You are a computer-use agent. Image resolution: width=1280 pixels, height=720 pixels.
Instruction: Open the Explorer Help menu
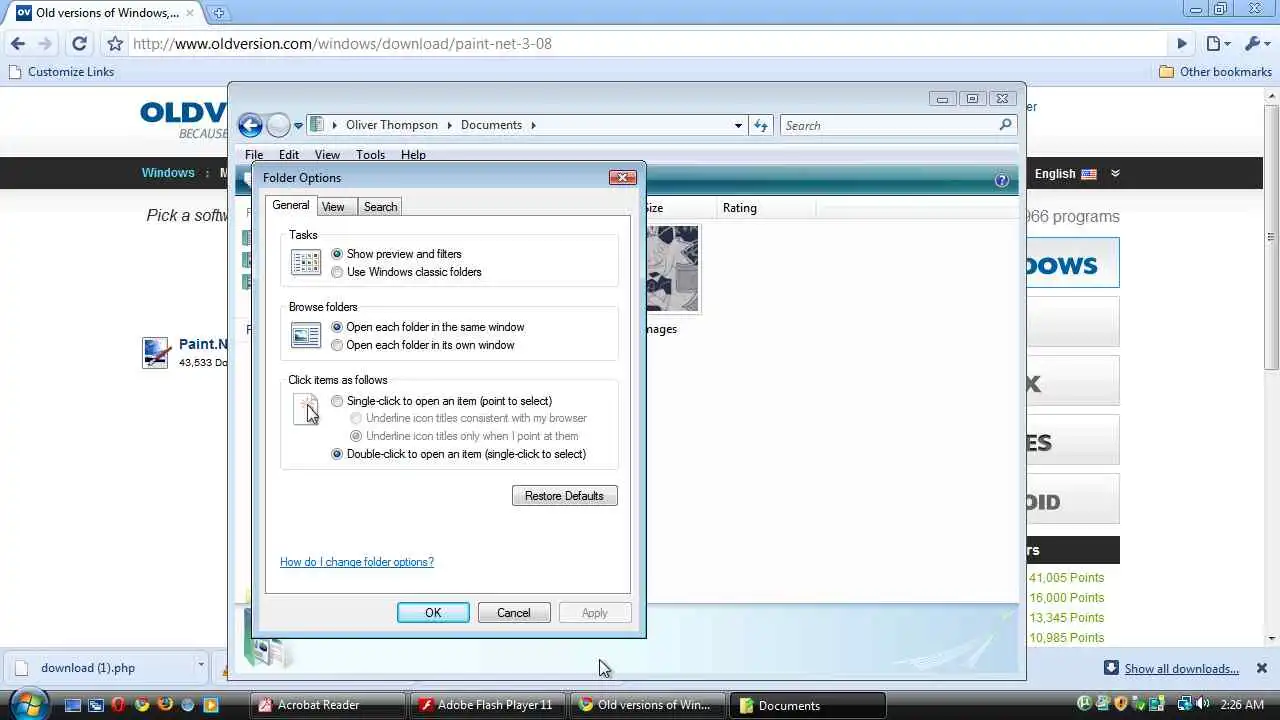click(413, 155)
